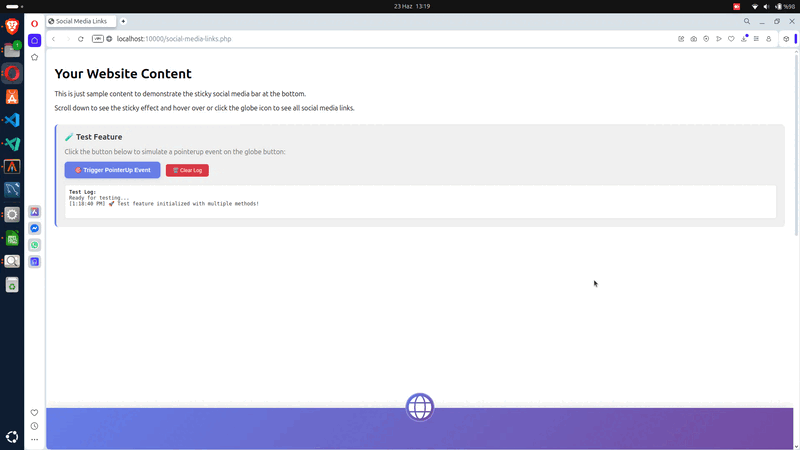This screenshot has width=800, height=450.
Task: Open the clock and date in top bar
Action: tap(412, 6)
